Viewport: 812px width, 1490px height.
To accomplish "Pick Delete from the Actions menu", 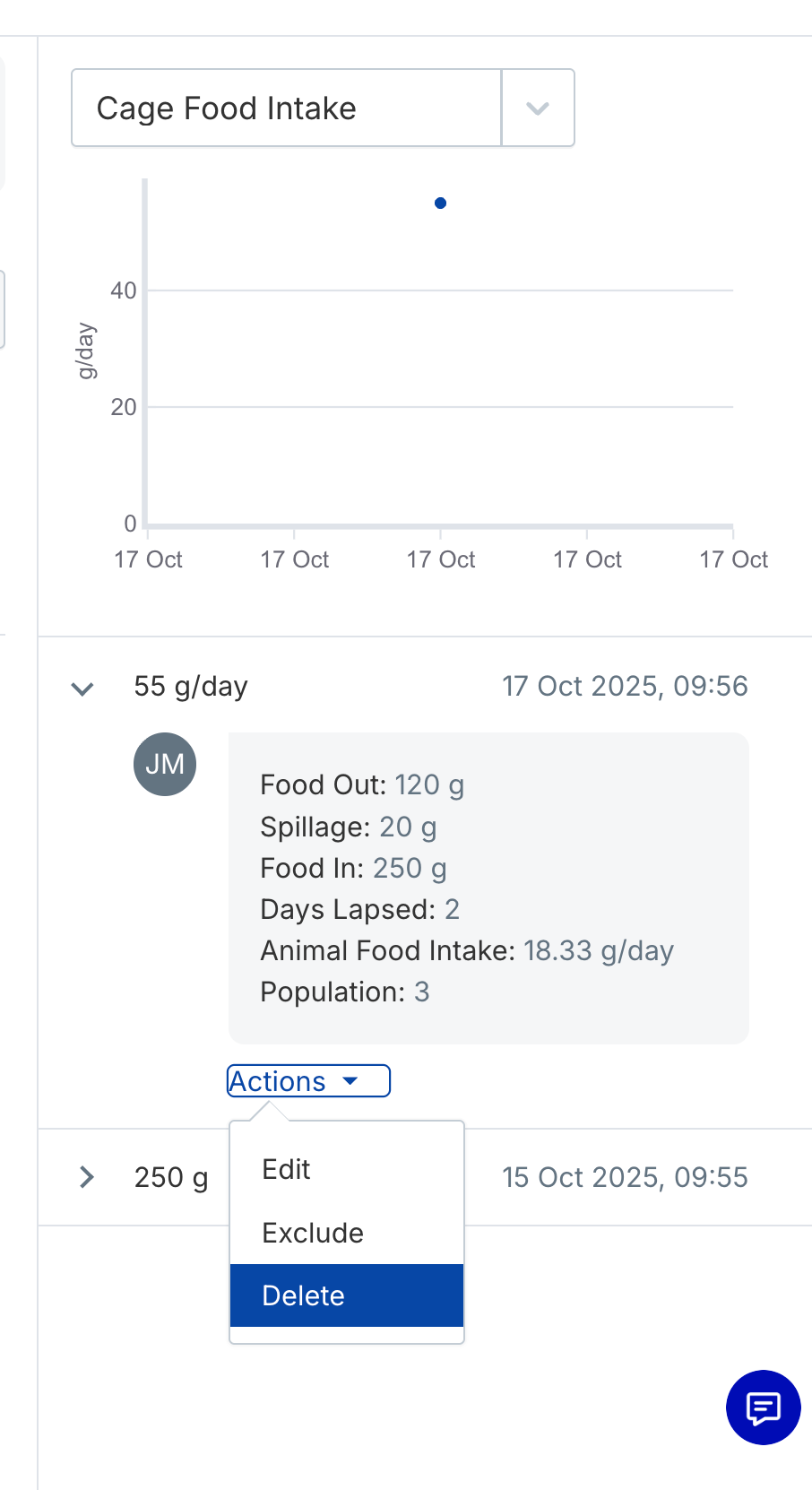I will click(x=304, y=1295).
